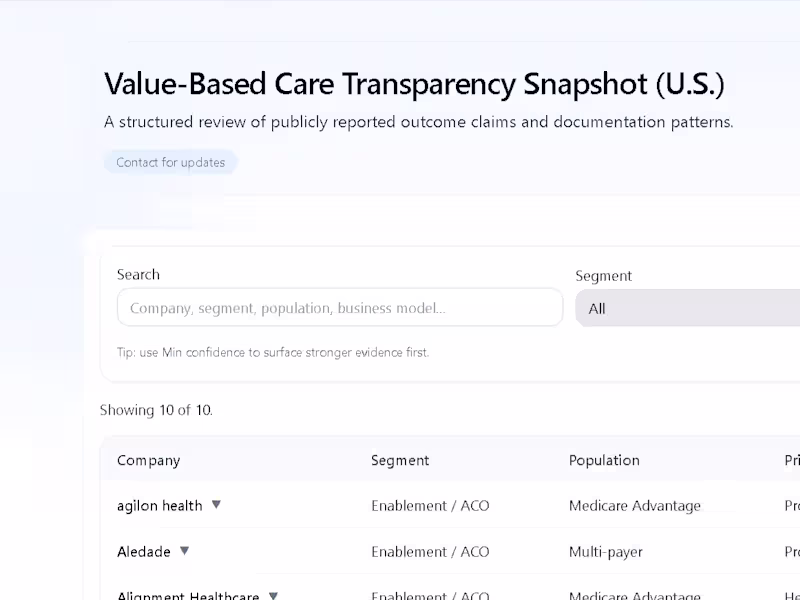Click the Segment column header in table
Image resolution: width=800 pixels, height=600 pixels.
[400, 460]
